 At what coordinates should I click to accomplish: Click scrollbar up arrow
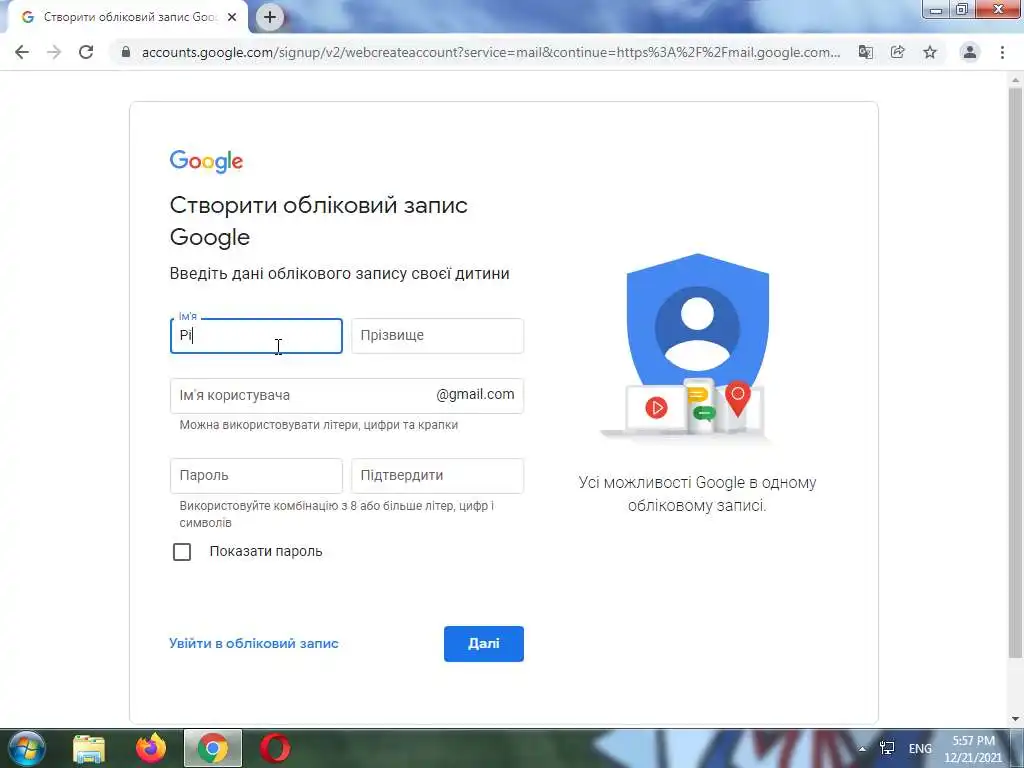[x=1015, y=80]
